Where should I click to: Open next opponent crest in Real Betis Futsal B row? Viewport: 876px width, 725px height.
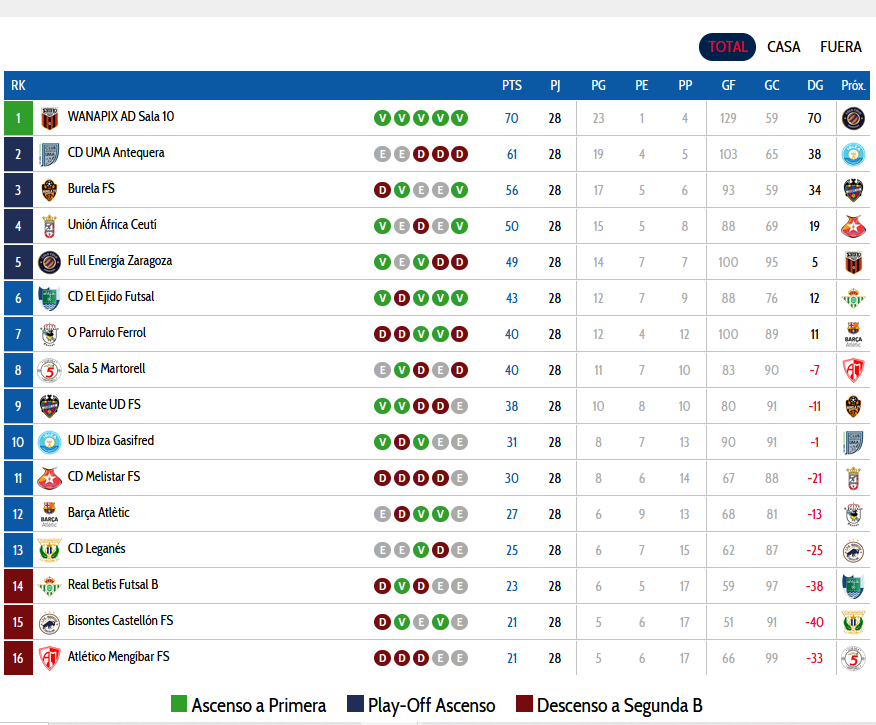(853, 586)
